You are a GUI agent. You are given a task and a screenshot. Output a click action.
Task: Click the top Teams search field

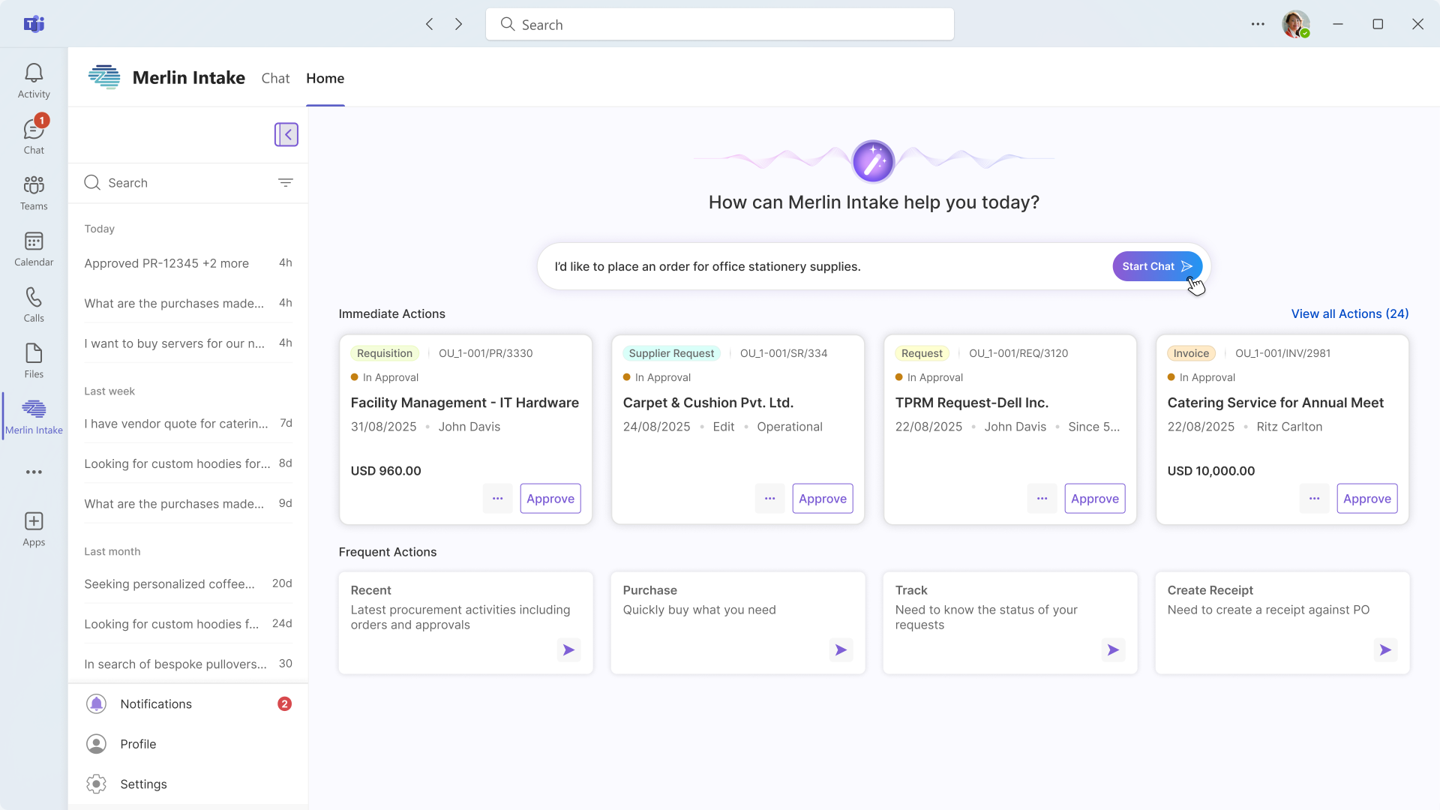pyautogui.click(x=720, y=24)
